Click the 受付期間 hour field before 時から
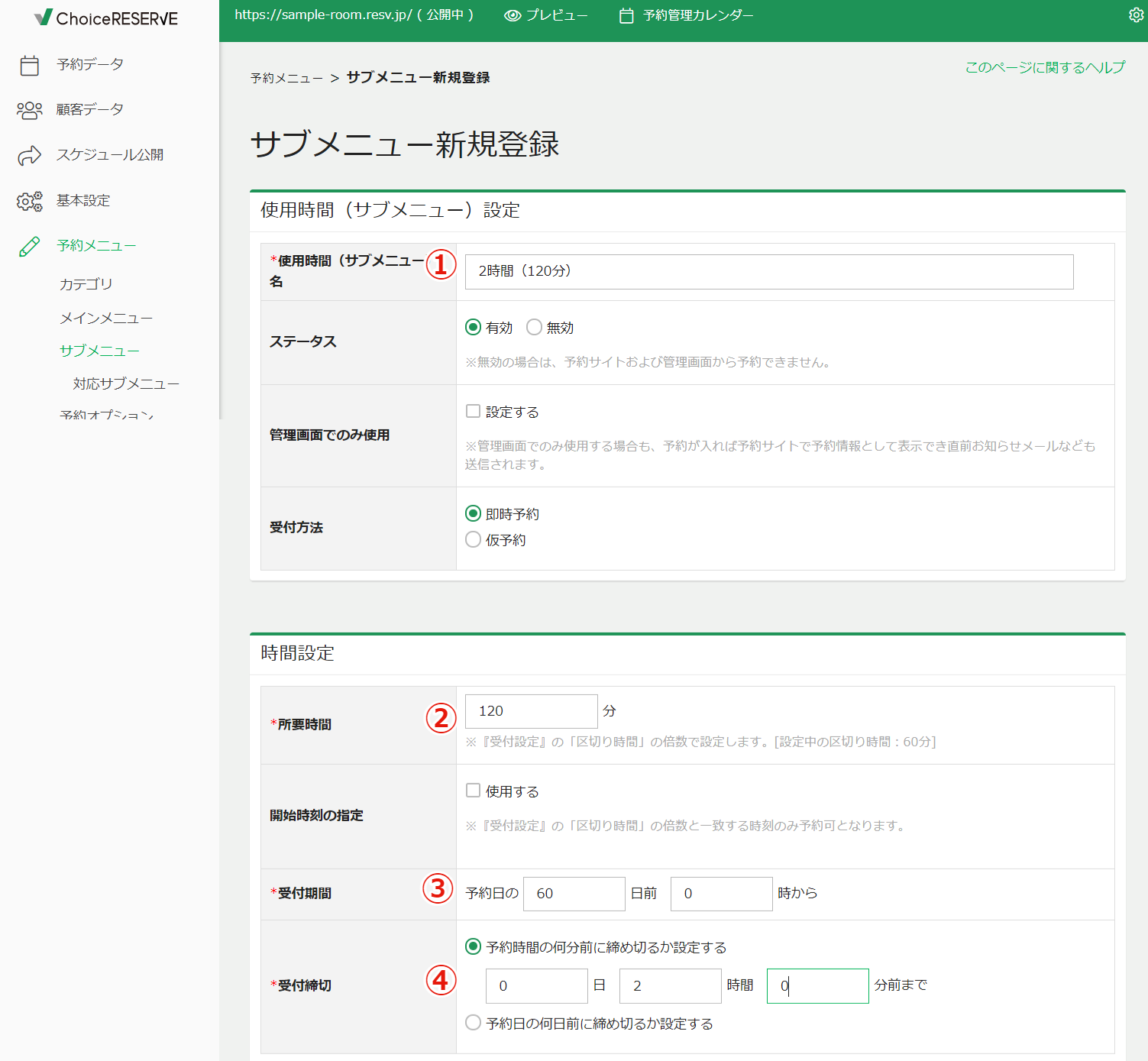Screen dimensions: 1148x1061 coord(722,894)
